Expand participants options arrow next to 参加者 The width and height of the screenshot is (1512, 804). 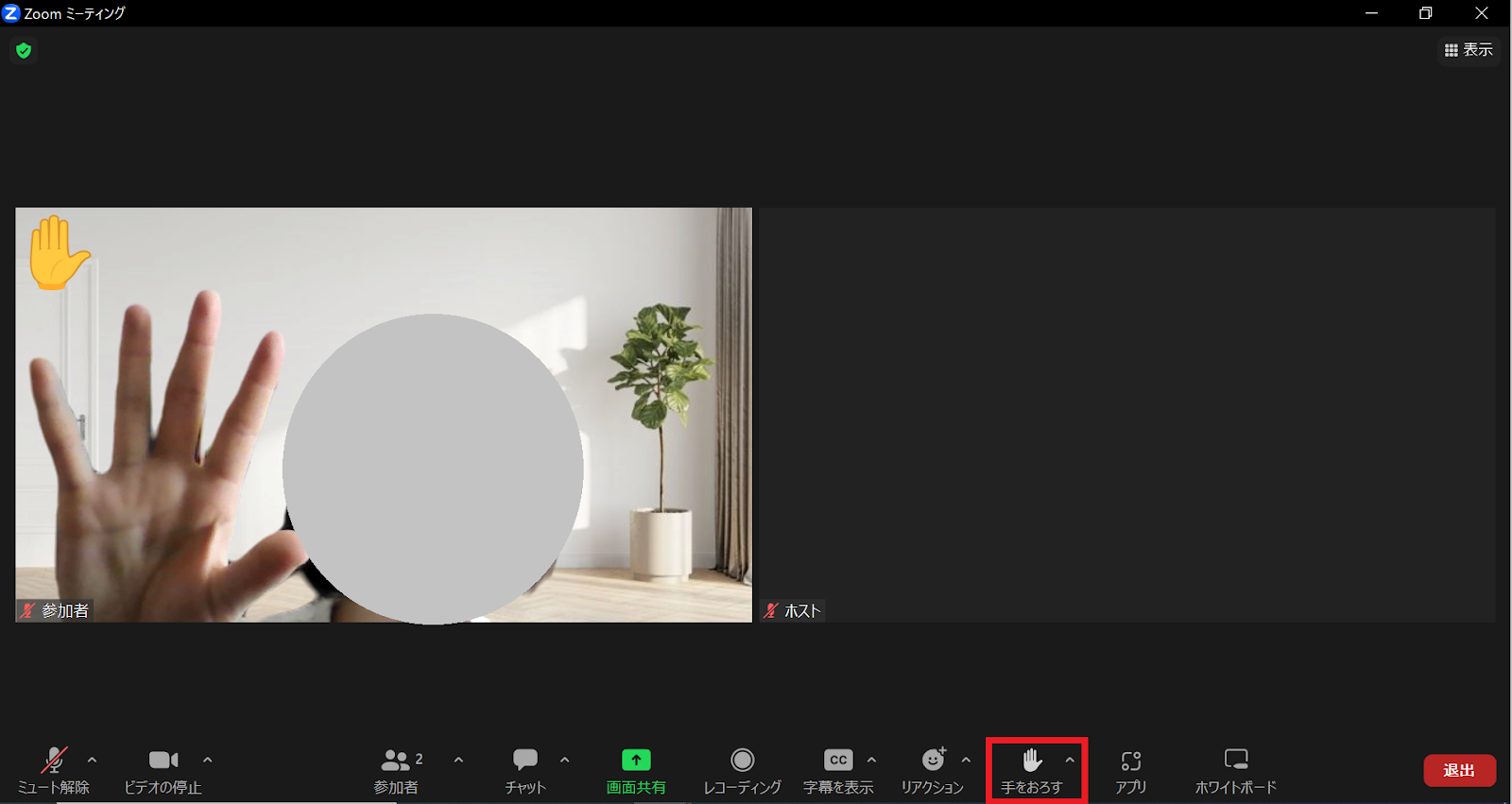[x=458, y=760]
